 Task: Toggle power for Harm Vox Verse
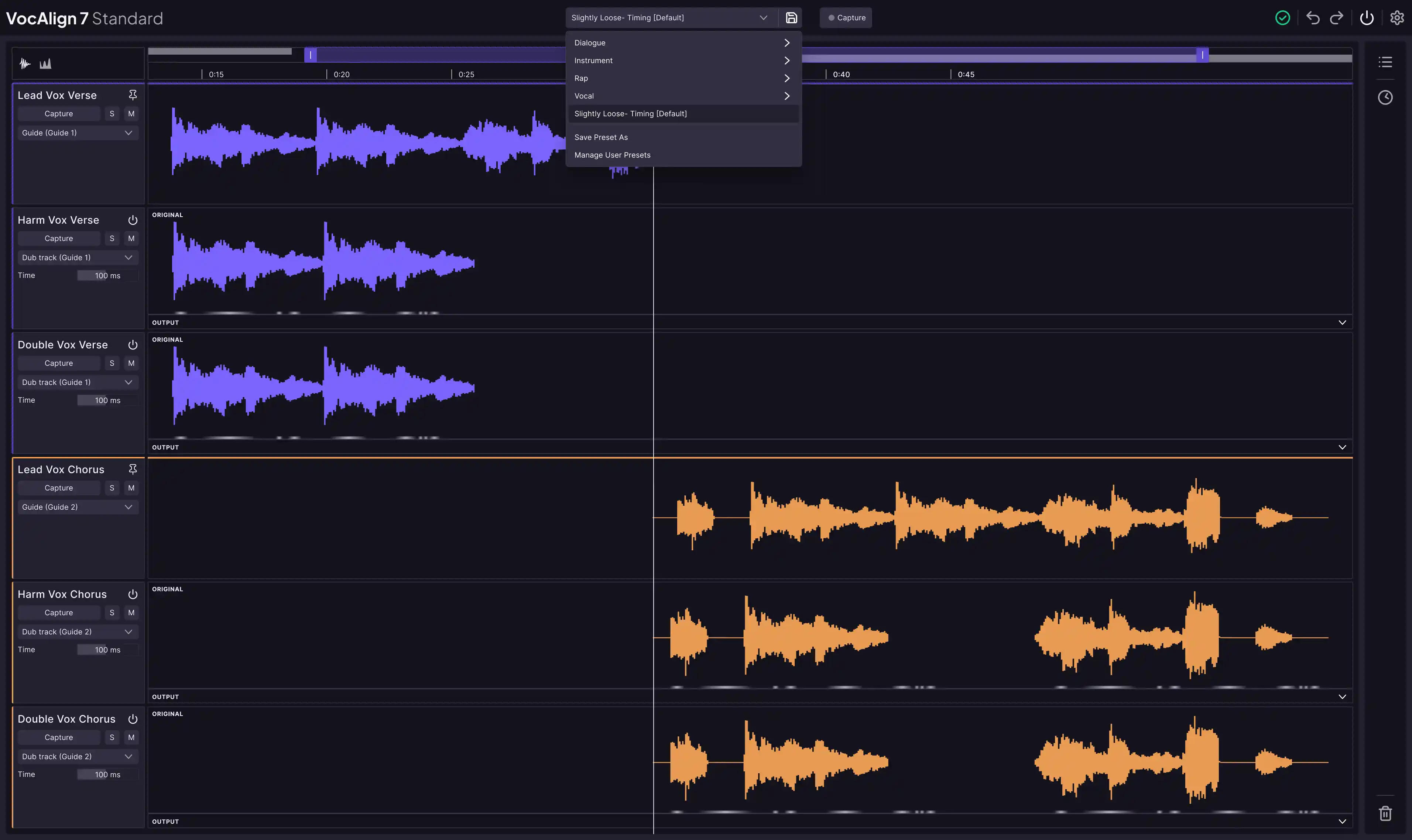point(133,220)
